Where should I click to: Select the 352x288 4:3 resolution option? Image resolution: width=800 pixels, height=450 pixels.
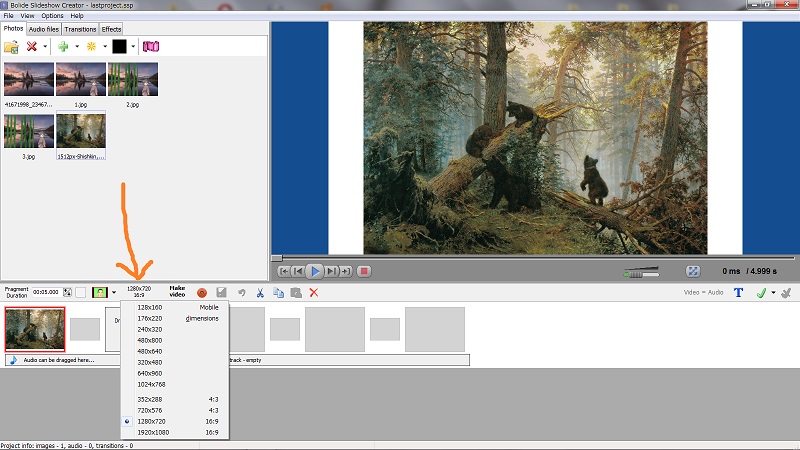tap(175, 399)
